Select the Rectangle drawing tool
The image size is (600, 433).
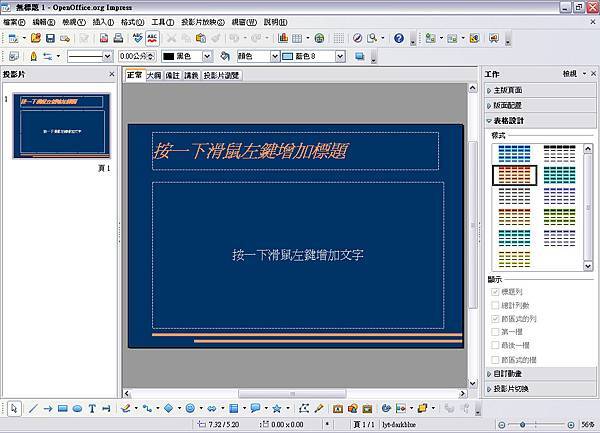pyautogui.click(x=62, y=408)
